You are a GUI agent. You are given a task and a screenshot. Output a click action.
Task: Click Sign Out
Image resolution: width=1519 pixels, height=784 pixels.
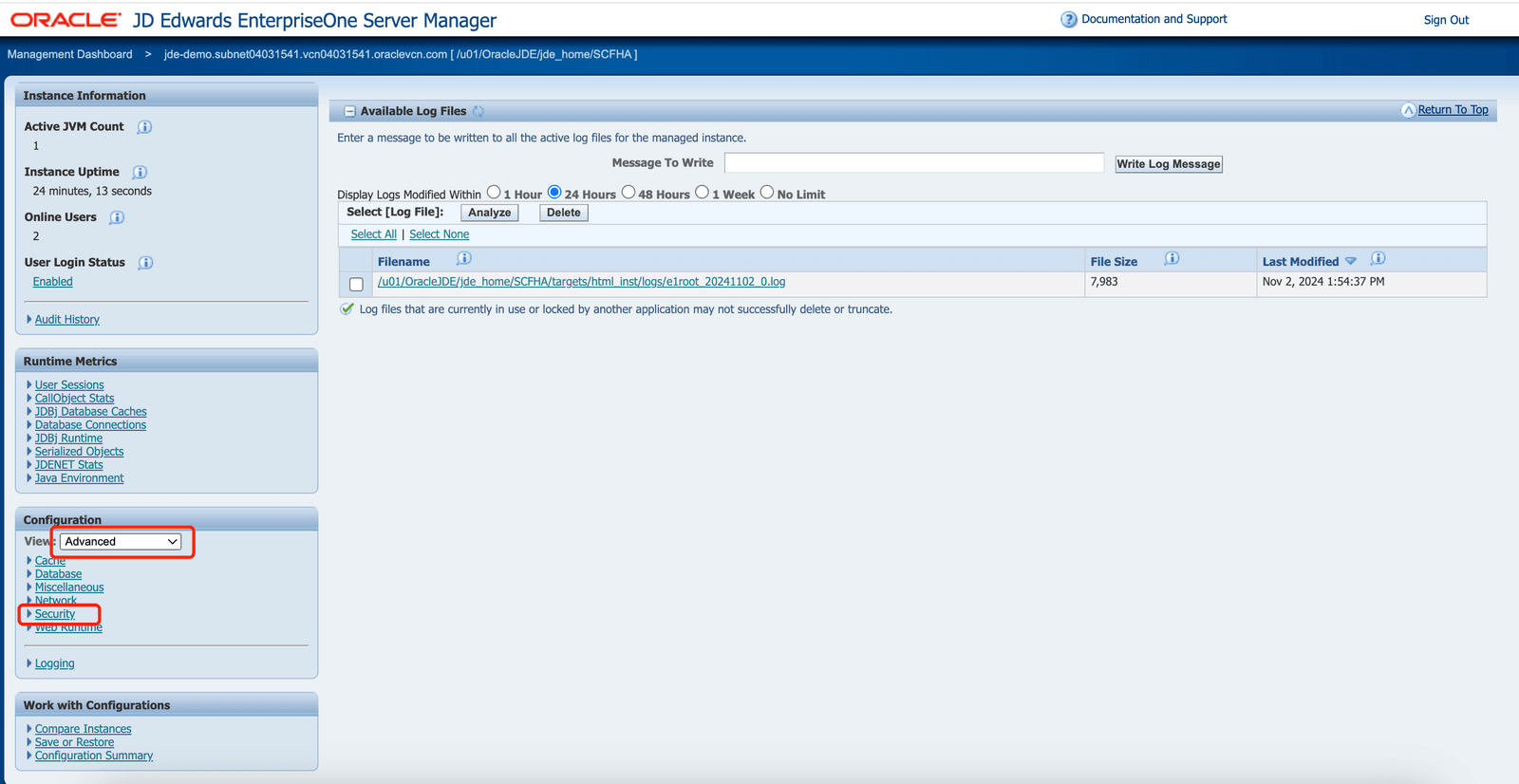1446,20
